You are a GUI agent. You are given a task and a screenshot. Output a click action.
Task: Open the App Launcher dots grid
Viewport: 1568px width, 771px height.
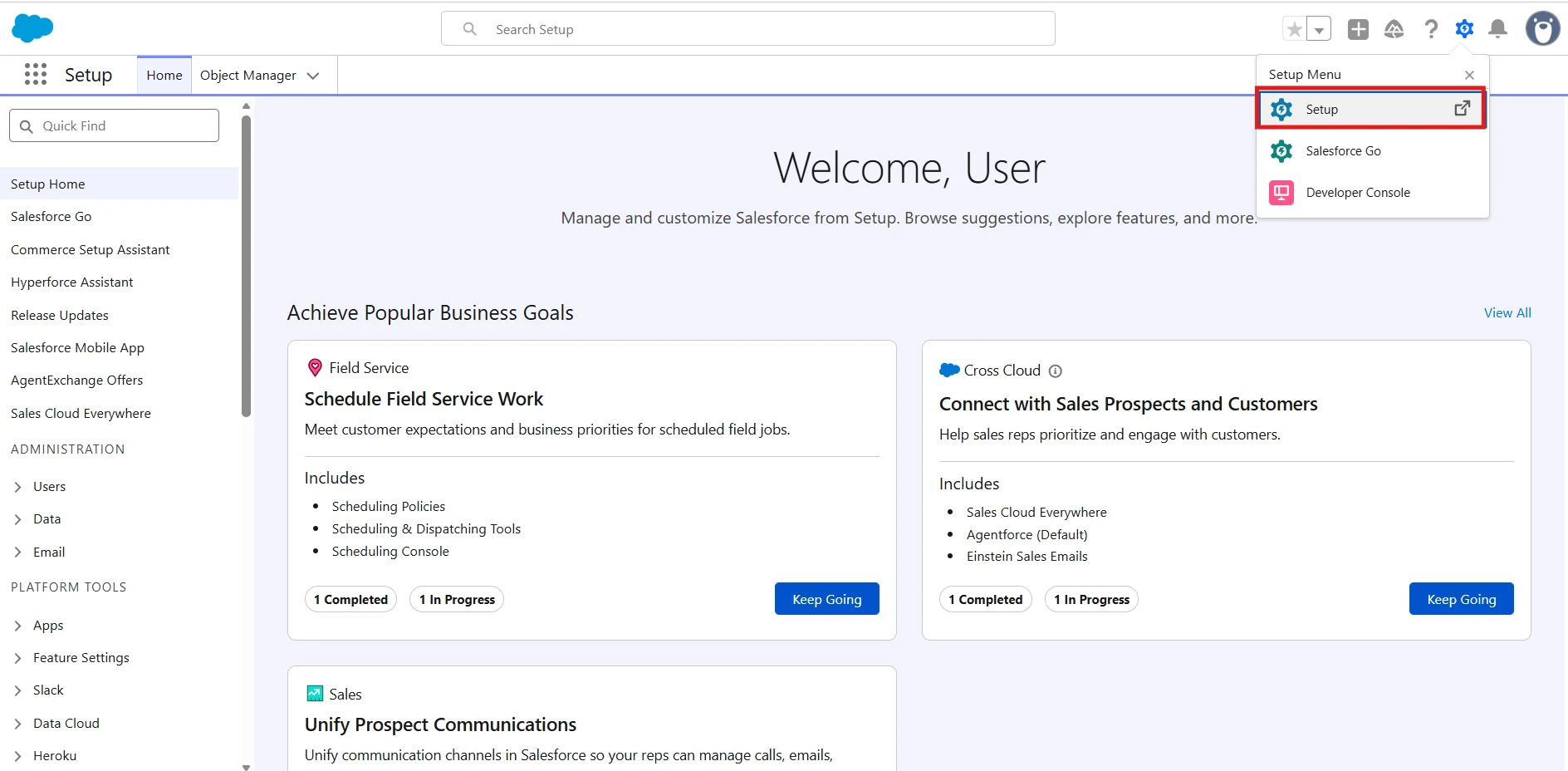click(x=36, y=75)
